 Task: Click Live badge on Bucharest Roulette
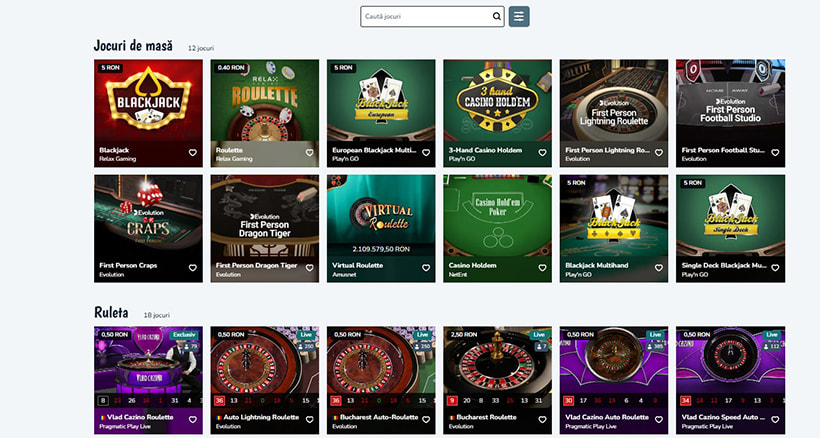coord(539,335)
